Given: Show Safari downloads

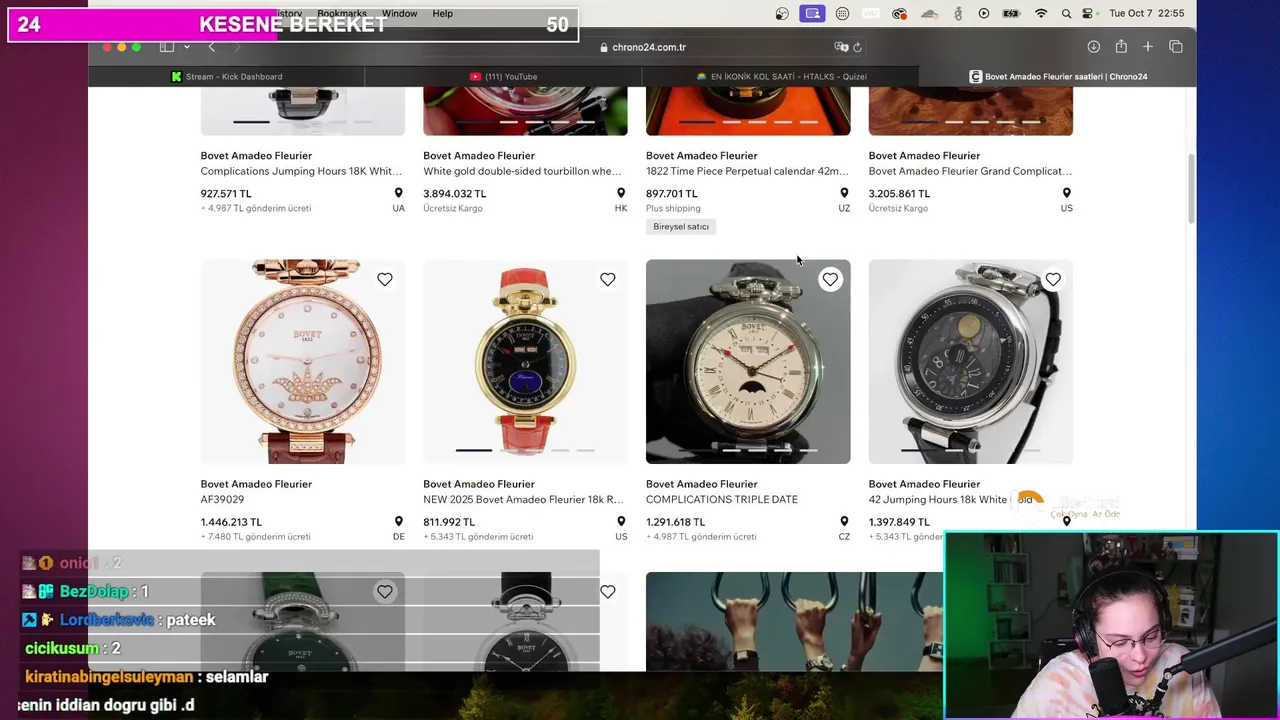Looking at the screenshot, I should pos(1094,47).
